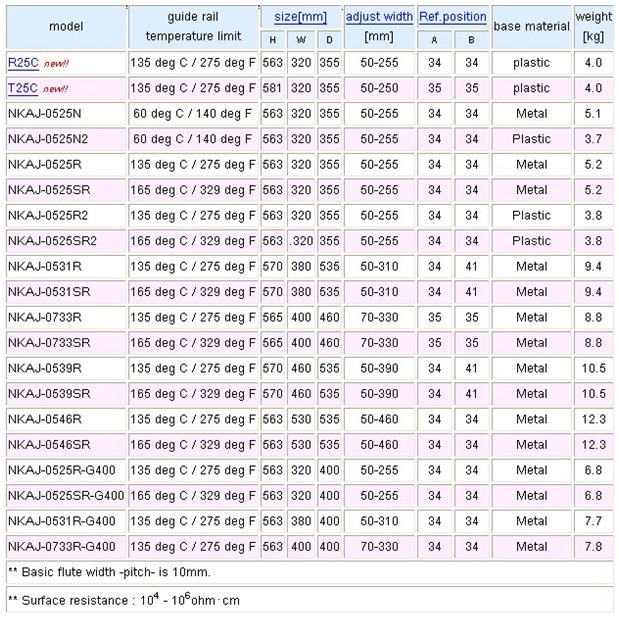Open the T25C model link
The height and width of the screenshot is (617, 619).
click(x=23, y=88)
